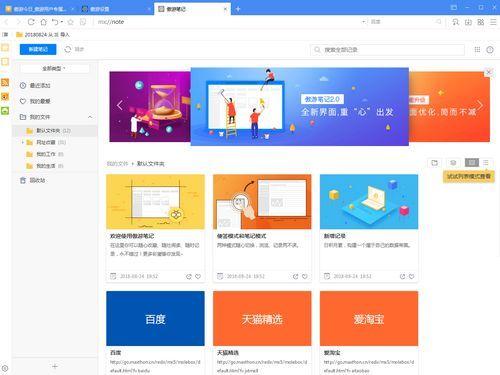Click share icon on the blue-cover note card

[x=402, y=276]
